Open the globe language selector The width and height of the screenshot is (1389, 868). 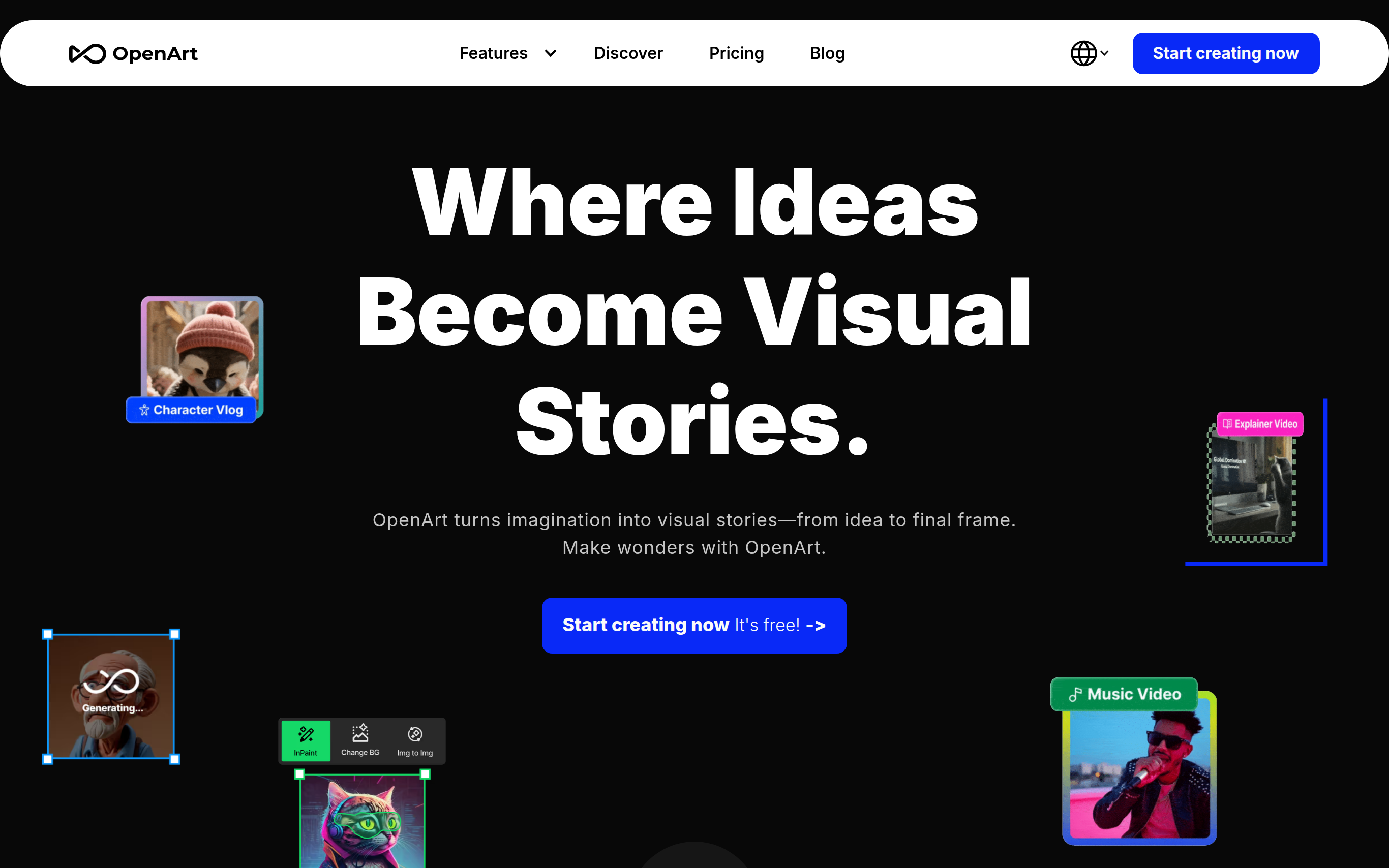pyautogui.click(x=1083, y=53)
